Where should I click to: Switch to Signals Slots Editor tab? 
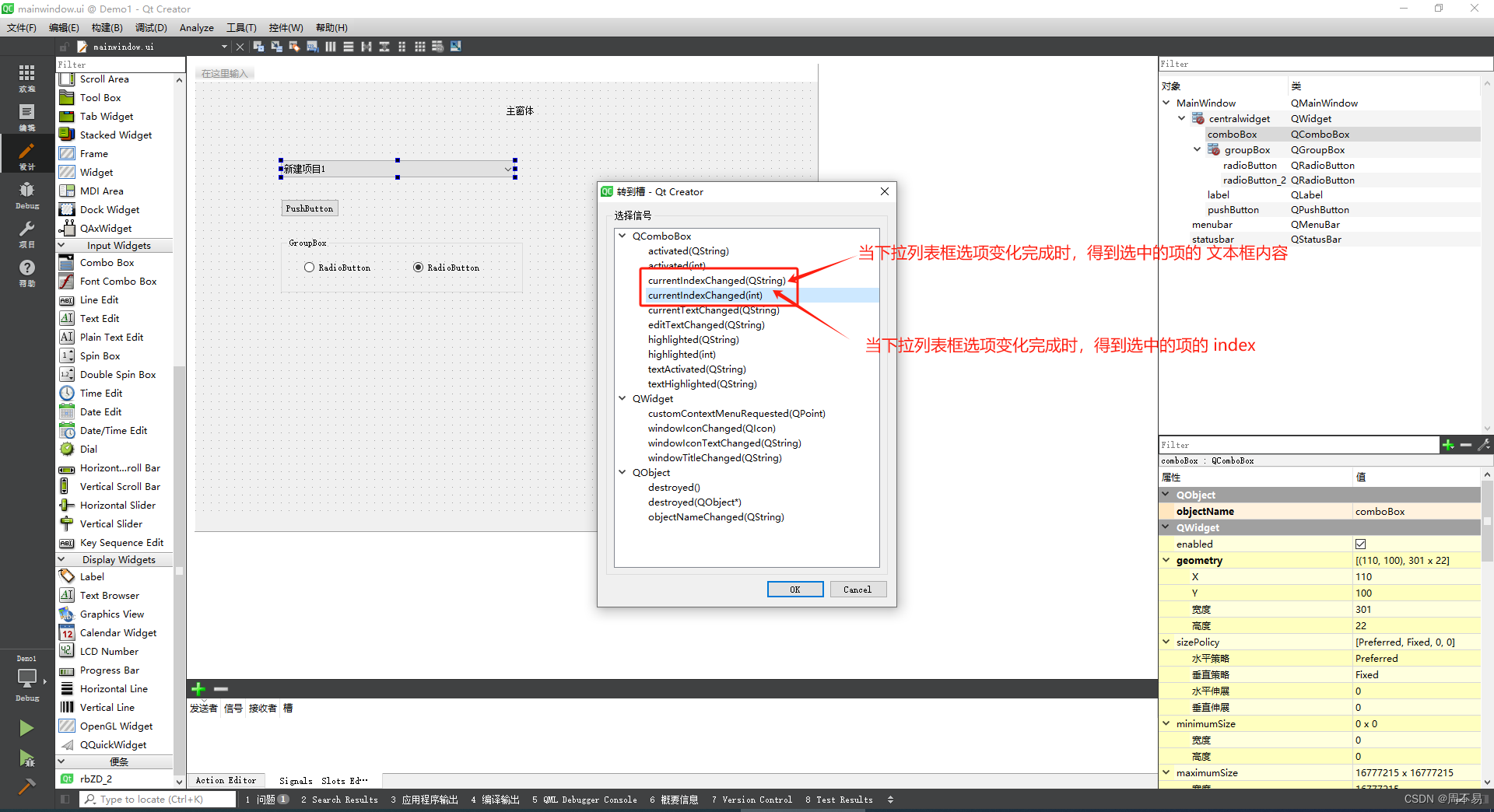click(323, 780)
